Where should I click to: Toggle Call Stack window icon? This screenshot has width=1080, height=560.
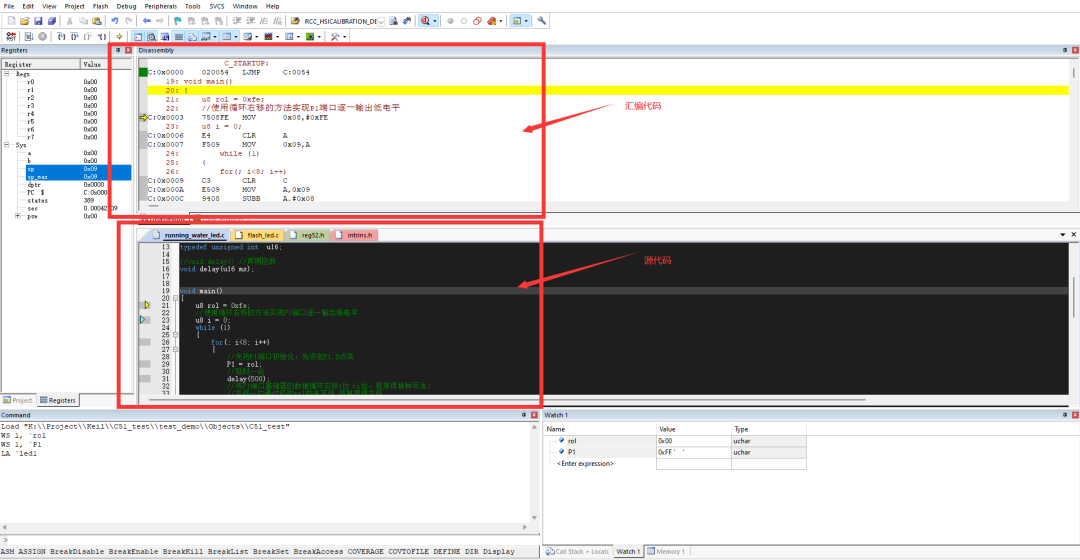(x=192, y=37)
